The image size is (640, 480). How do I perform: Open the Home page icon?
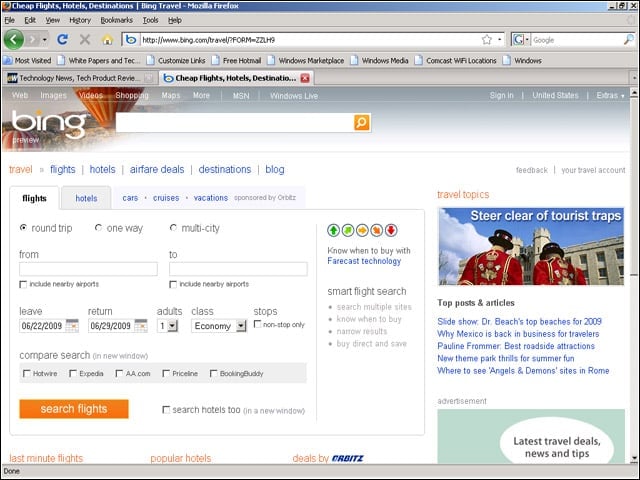[107, 40]
